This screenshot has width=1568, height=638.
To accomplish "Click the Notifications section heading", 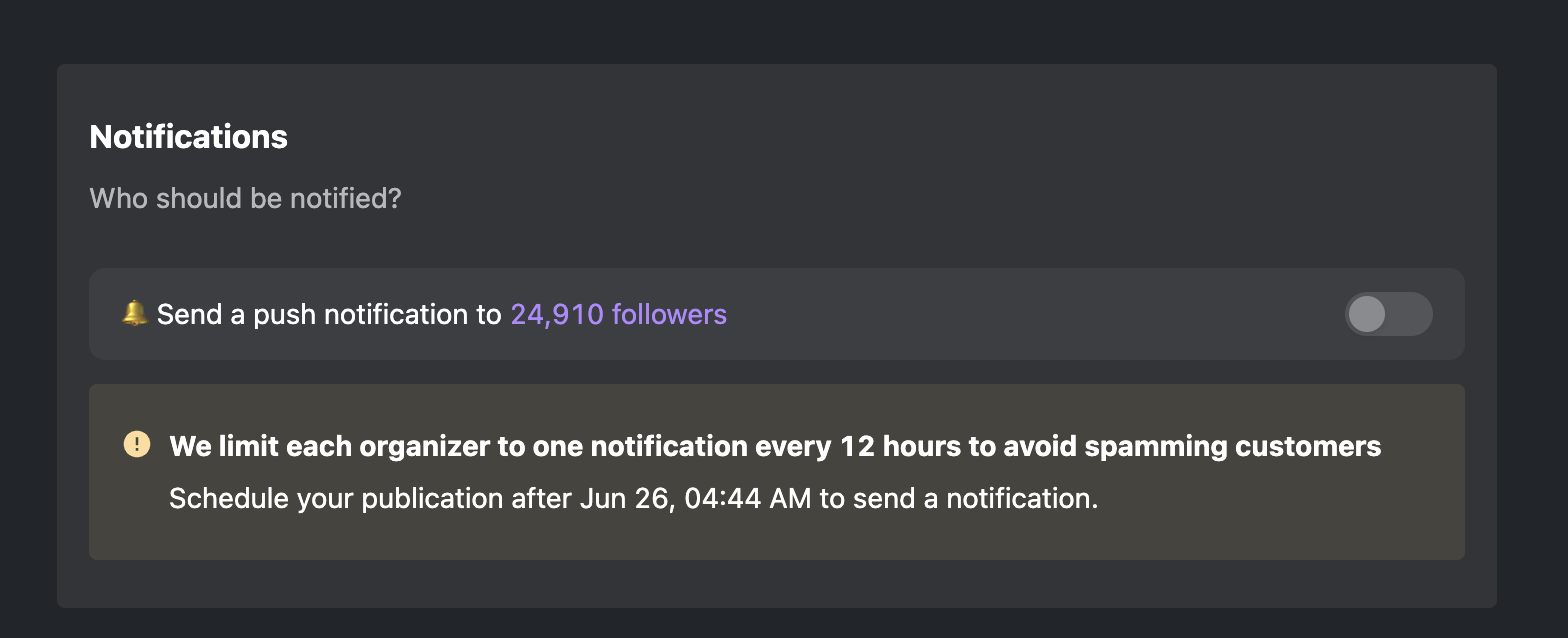I will click(189, 137).
